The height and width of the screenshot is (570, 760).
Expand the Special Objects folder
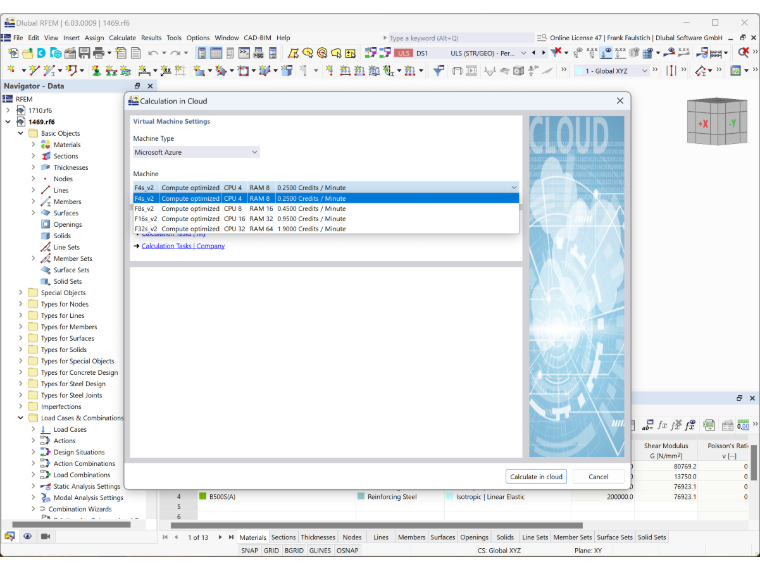coord(20,292)
